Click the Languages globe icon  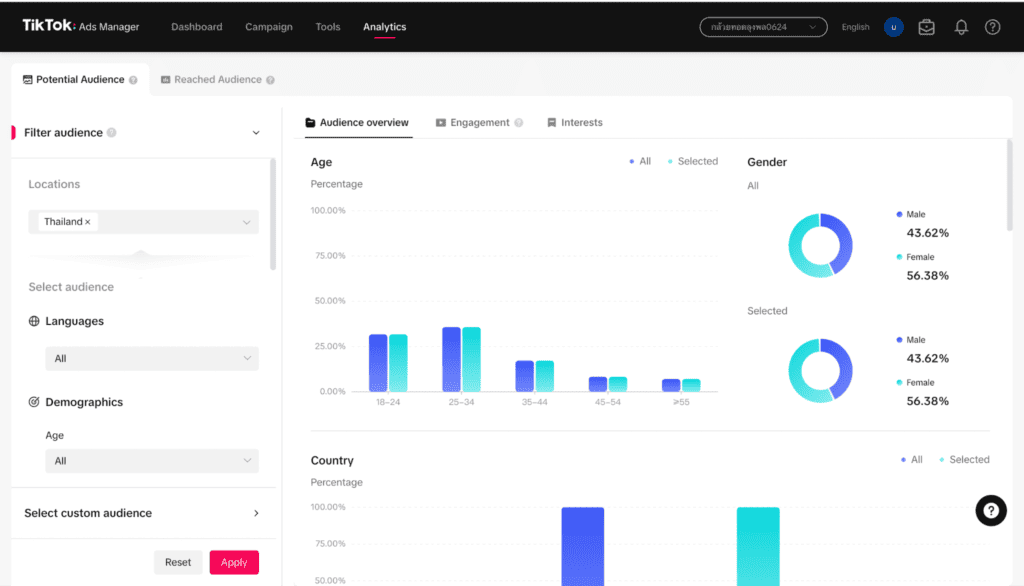(x=34, y=321)
